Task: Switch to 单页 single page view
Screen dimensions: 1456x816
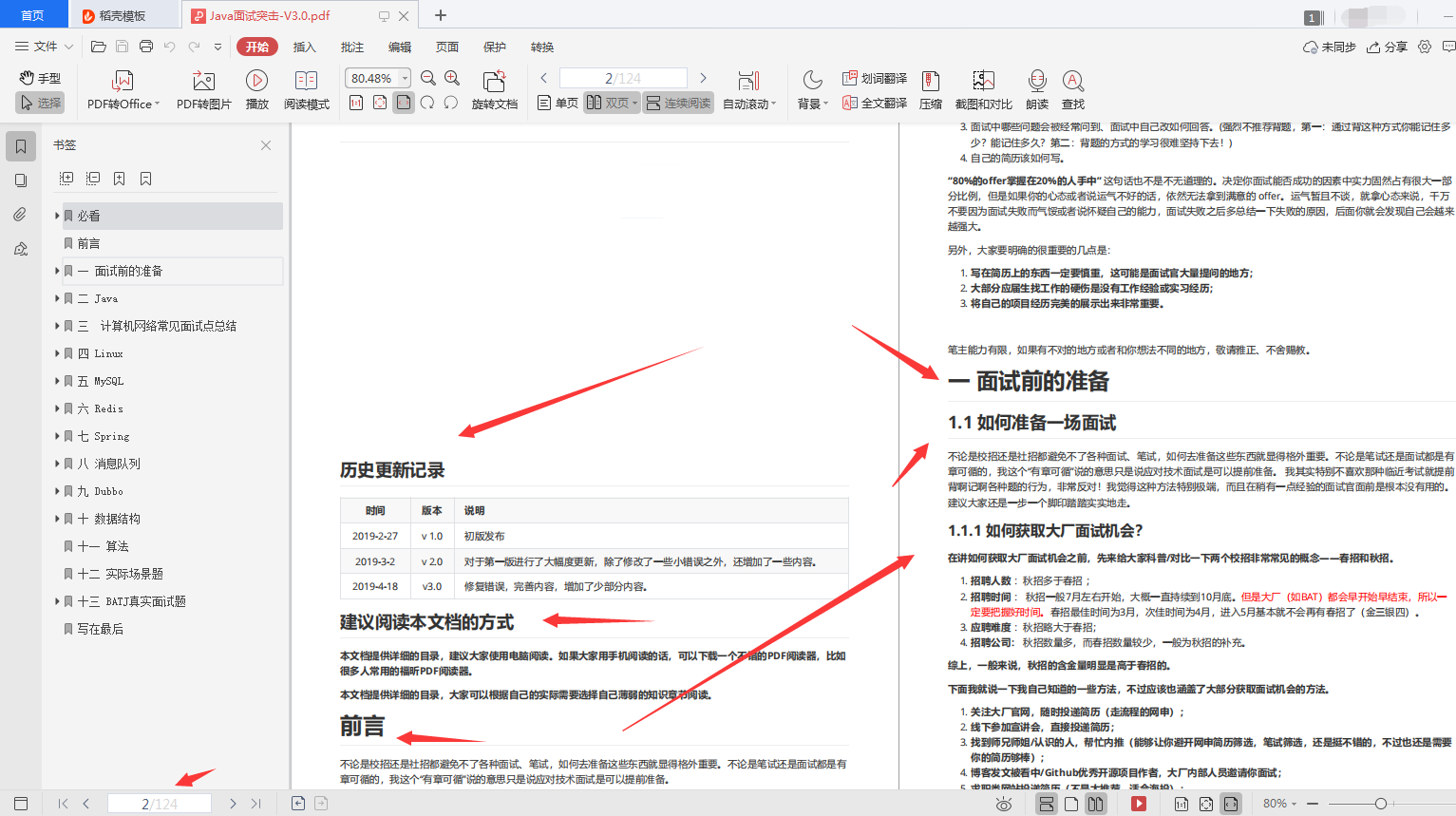Action: coord(558,103)
